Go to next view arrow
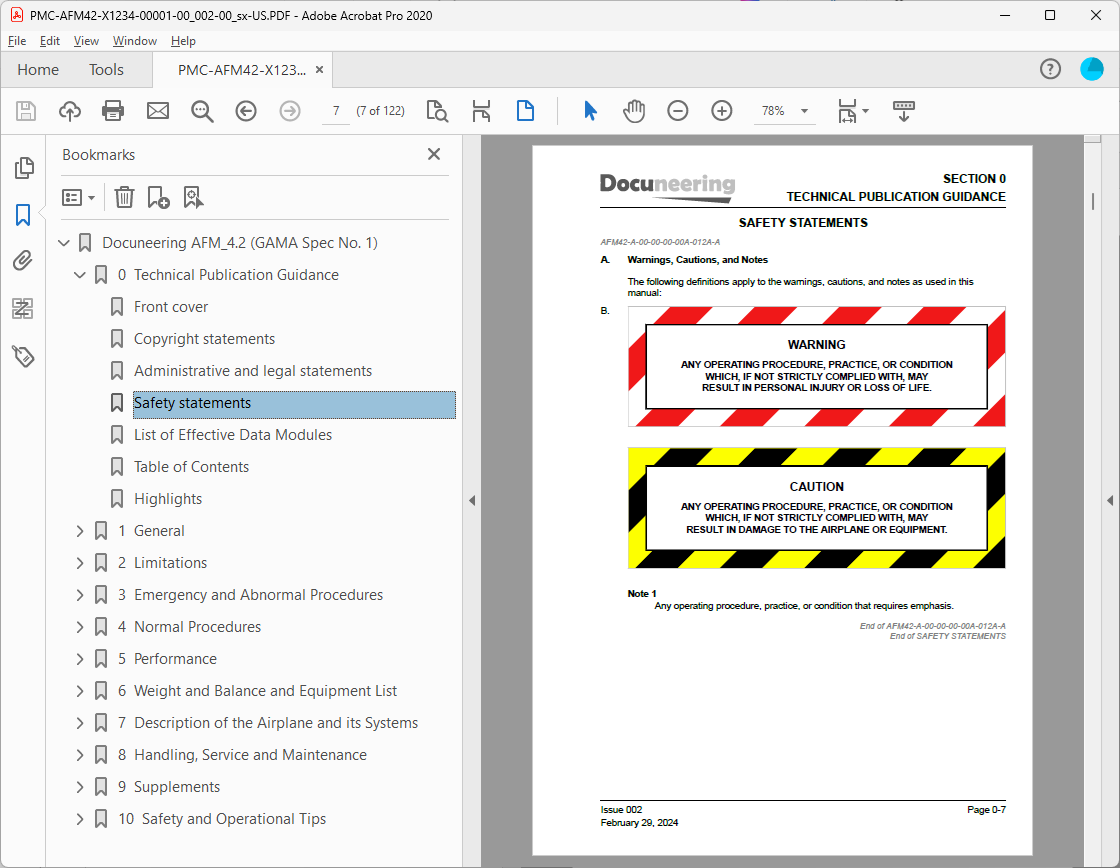1120x868 pixels. point(290,111)
